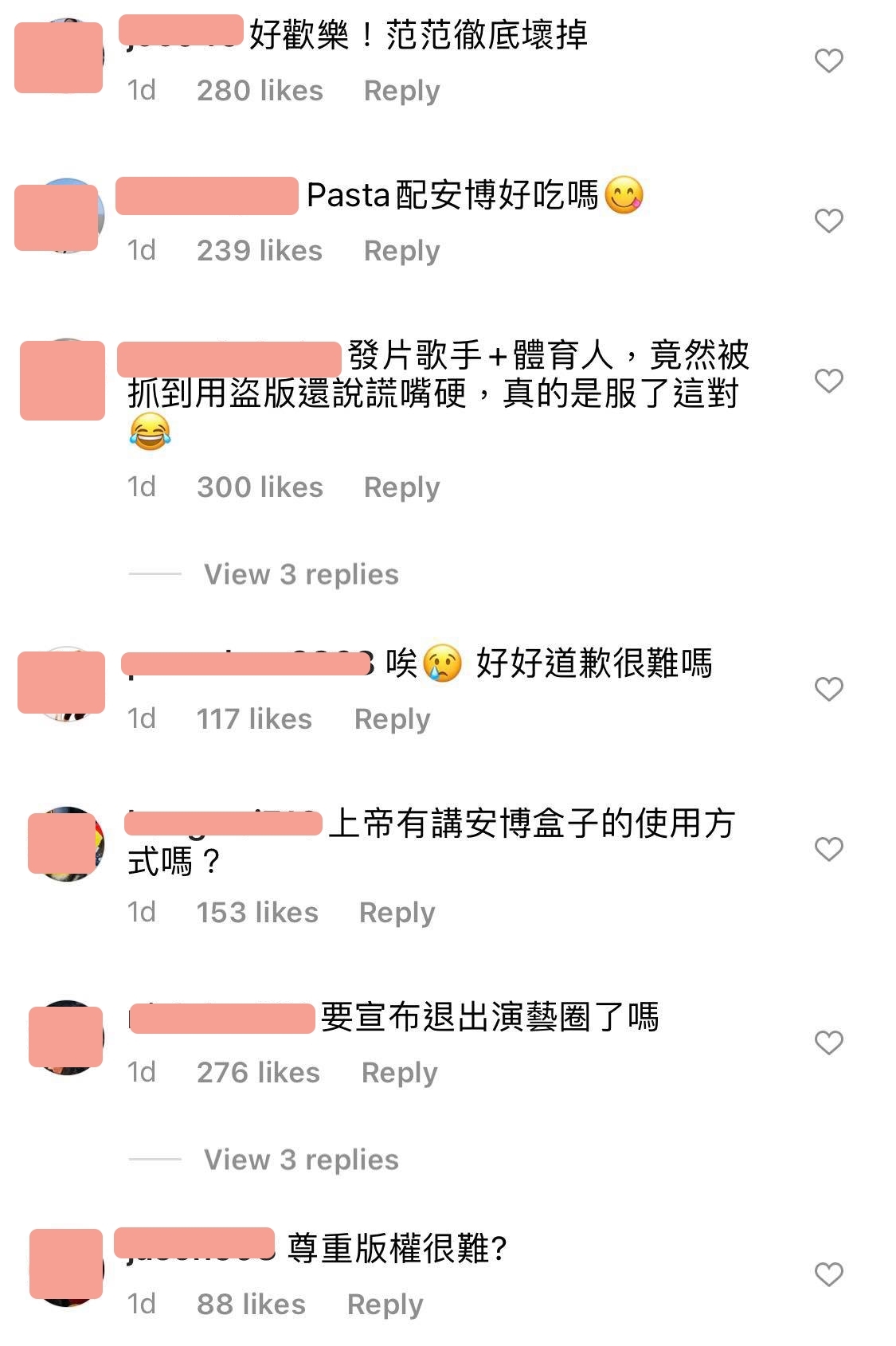Reply to the comment with 280 likes

tap(401, 91)
